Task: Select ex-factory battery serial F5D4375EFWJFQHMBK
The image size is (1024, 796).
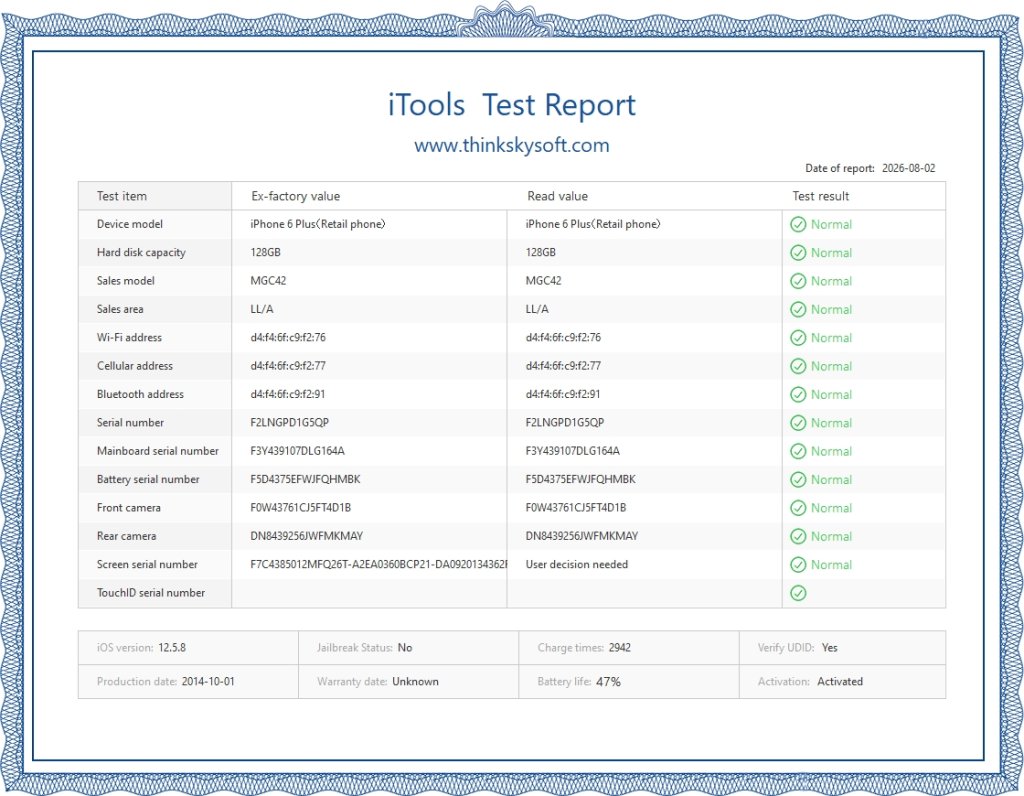Action: [x=305, y=479]
